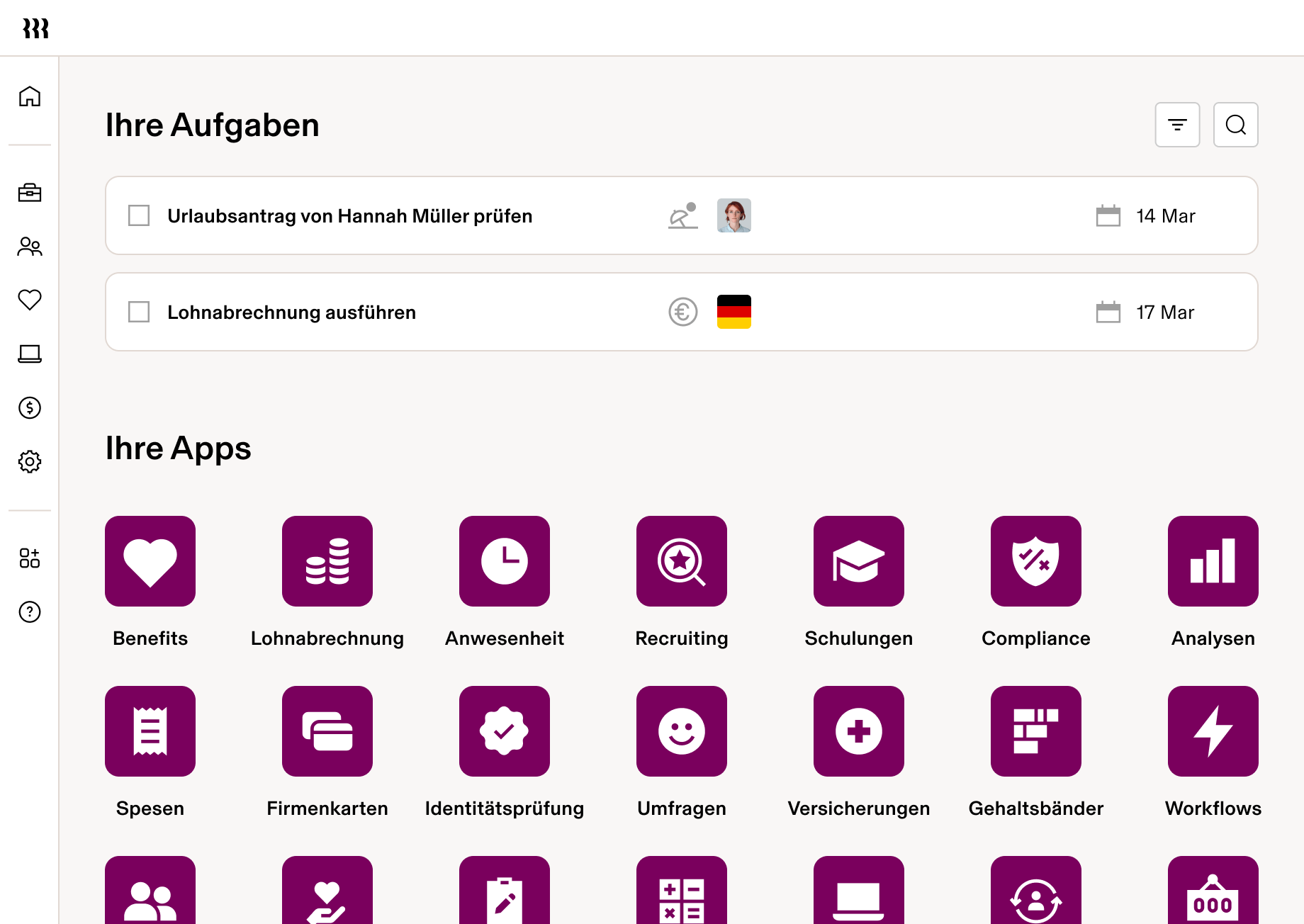Open the search for Ihre Aufgaben
Viewport: 1304px width, 924px height.
1235,125
